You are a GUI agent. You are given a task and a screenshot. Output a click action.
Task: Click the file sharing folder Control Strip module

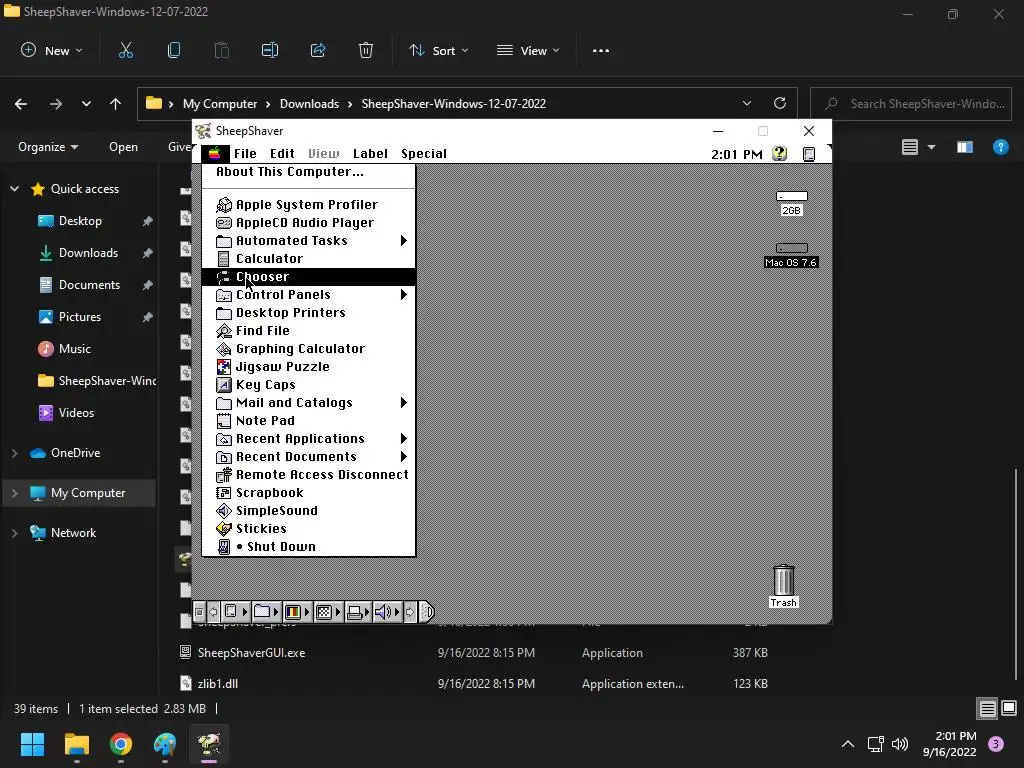click(x=266, y=612)
